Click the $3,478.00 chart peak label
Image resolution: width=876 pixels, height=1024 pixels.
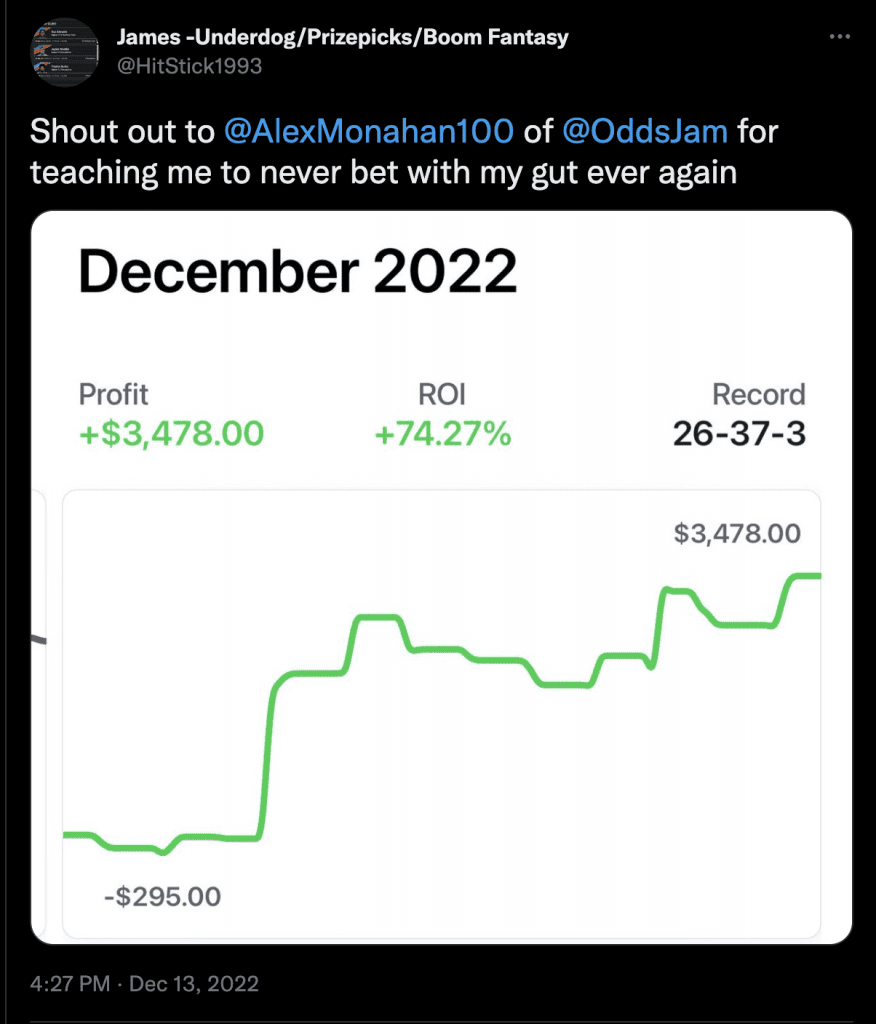tap(737, 534)
